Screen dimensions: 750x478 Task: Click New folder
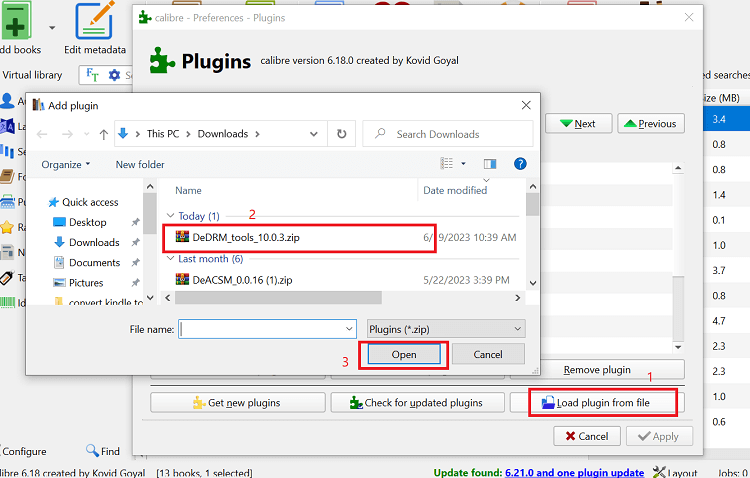140,165
